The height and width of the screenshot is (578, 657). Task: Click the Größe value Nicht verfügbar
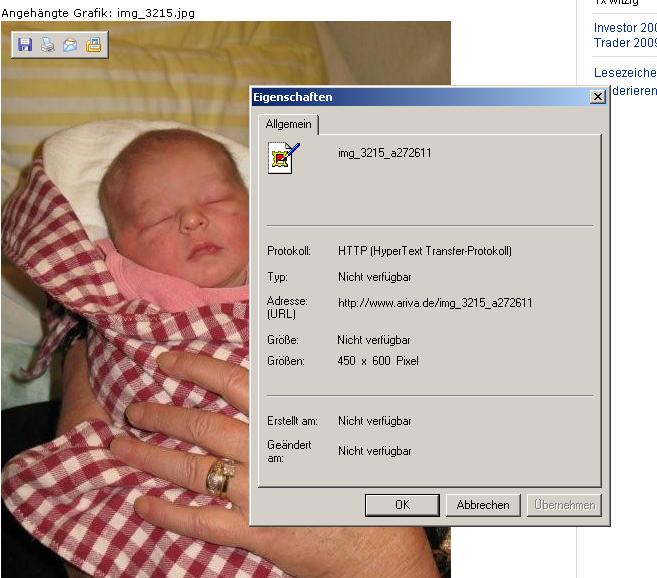click(374, 340)
